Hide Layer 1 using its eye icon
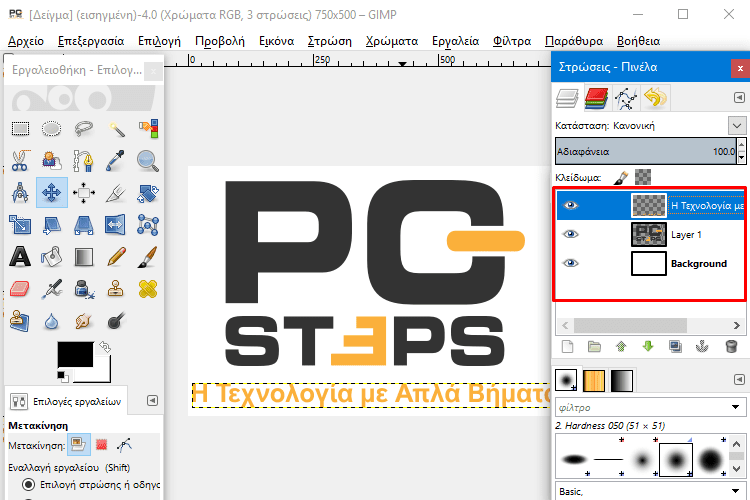Image resolution: width=750 pixels, height=500 pixels. point(570,234)
